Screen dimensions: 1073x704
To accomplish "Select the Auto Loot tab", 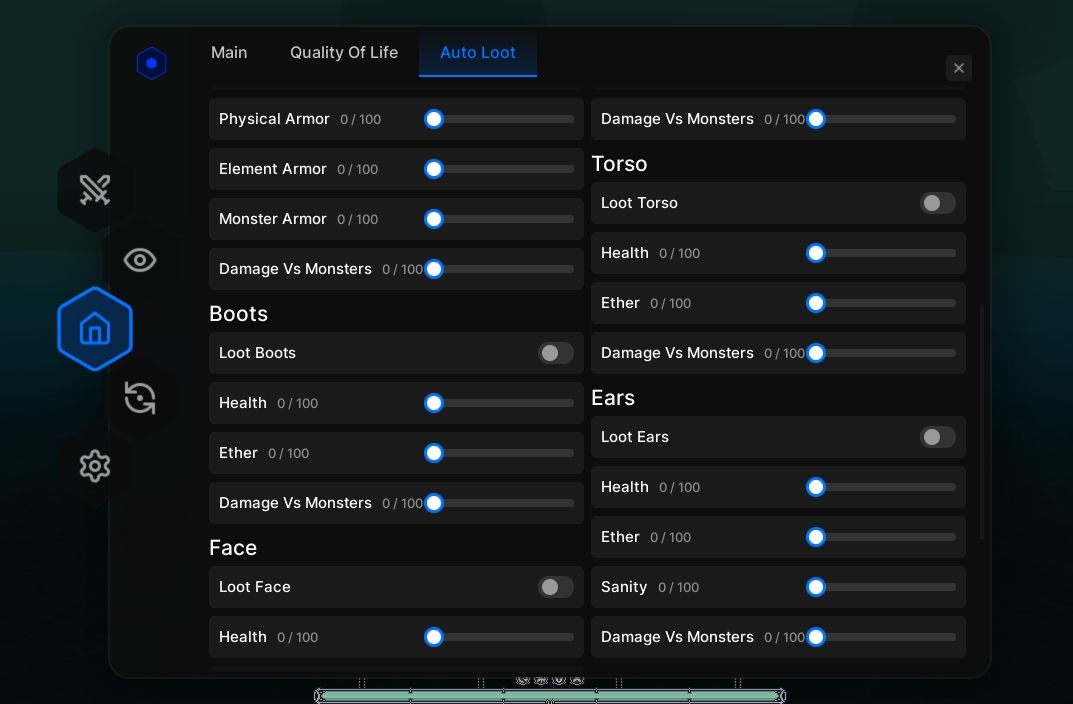I will coord(477,53).
